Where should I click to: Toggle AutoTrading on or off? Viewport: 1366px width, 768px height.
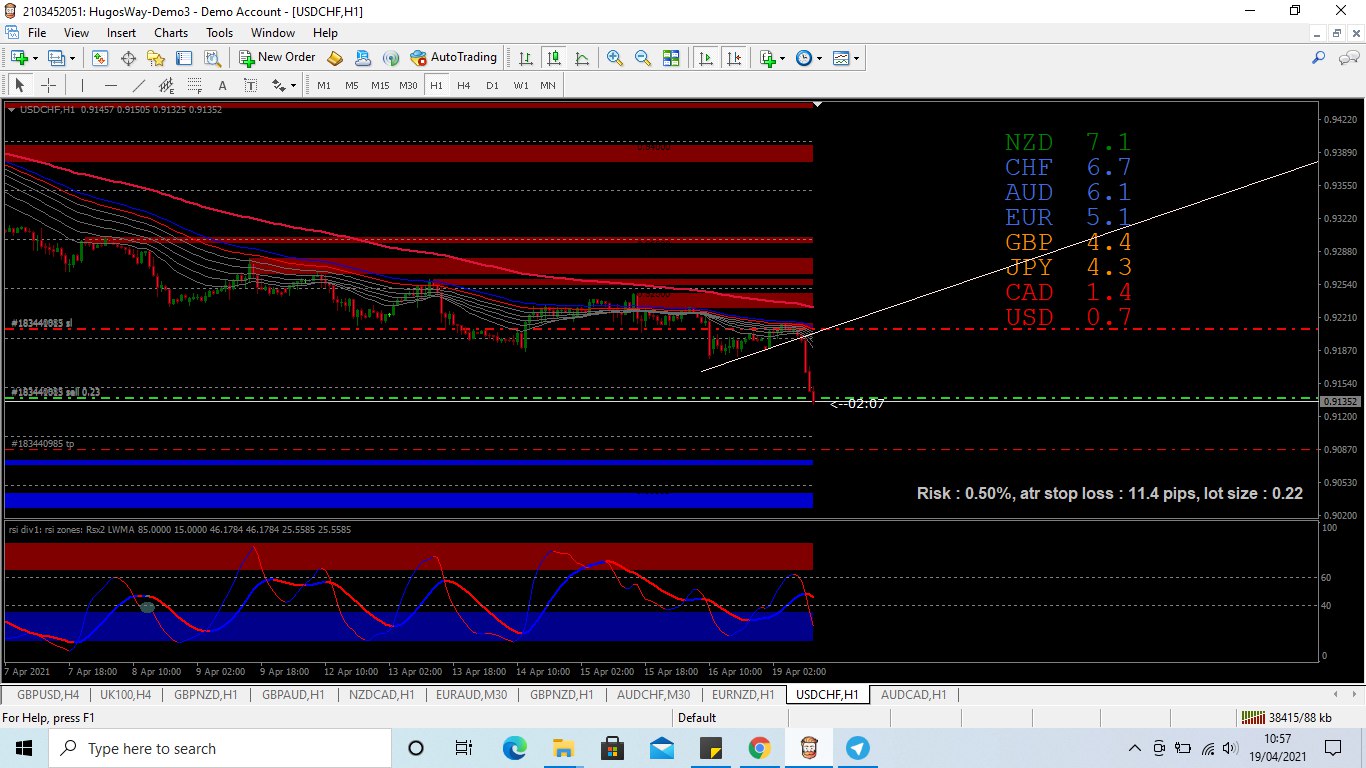click(x=454, y=58)
